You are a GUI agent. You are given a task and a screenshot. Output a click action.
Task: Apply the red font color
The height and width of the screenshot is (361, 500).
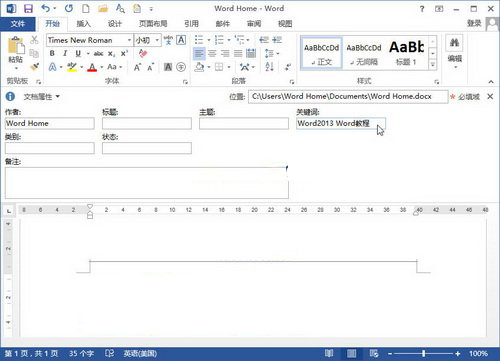click(92, 67)
